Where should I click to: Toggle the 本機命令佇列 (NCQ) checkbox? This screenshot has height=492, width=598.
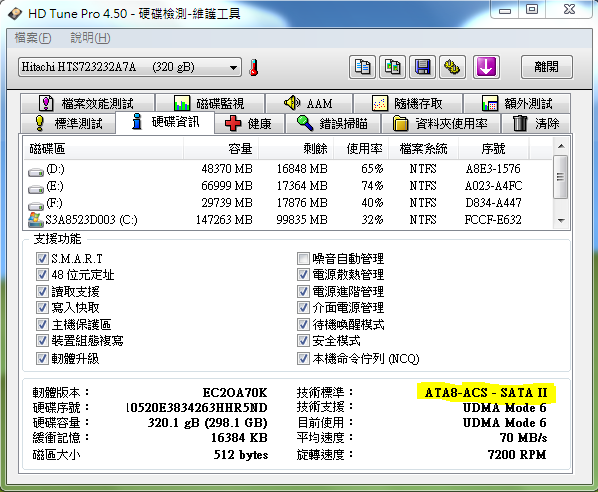pyautogui.click(x=303, y=359)
